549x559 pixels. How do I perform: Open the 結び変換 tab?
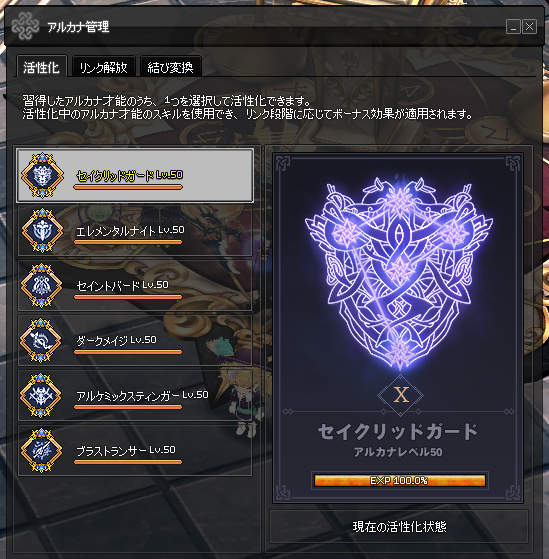170,67
